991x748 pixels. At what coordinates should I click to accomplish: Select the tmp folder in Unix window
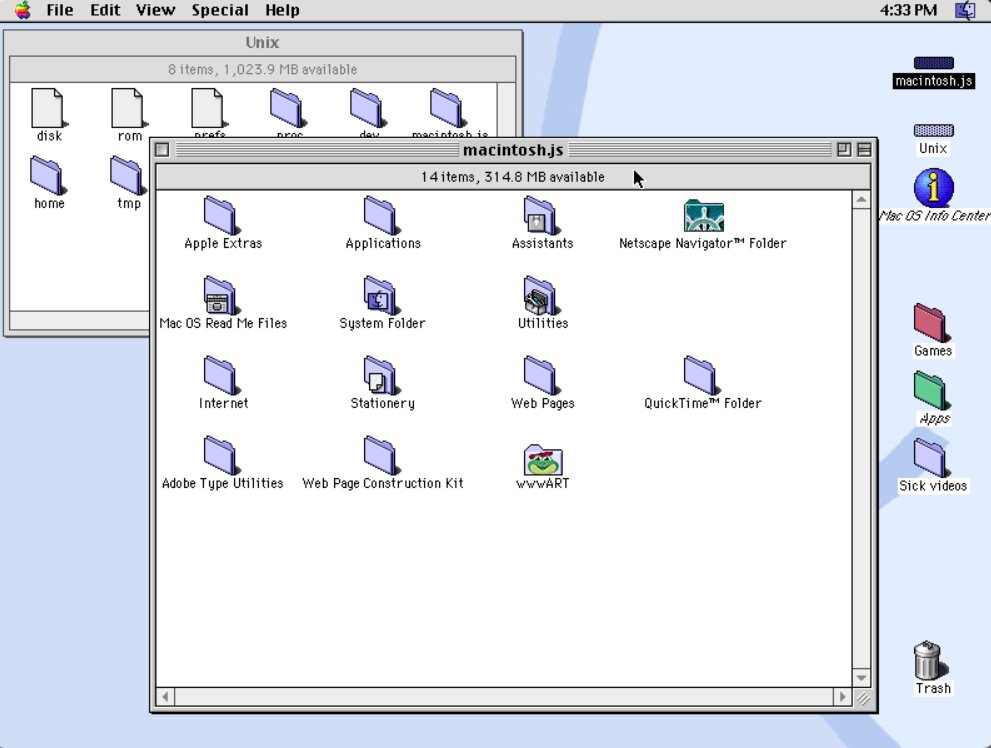click(127, 176)
